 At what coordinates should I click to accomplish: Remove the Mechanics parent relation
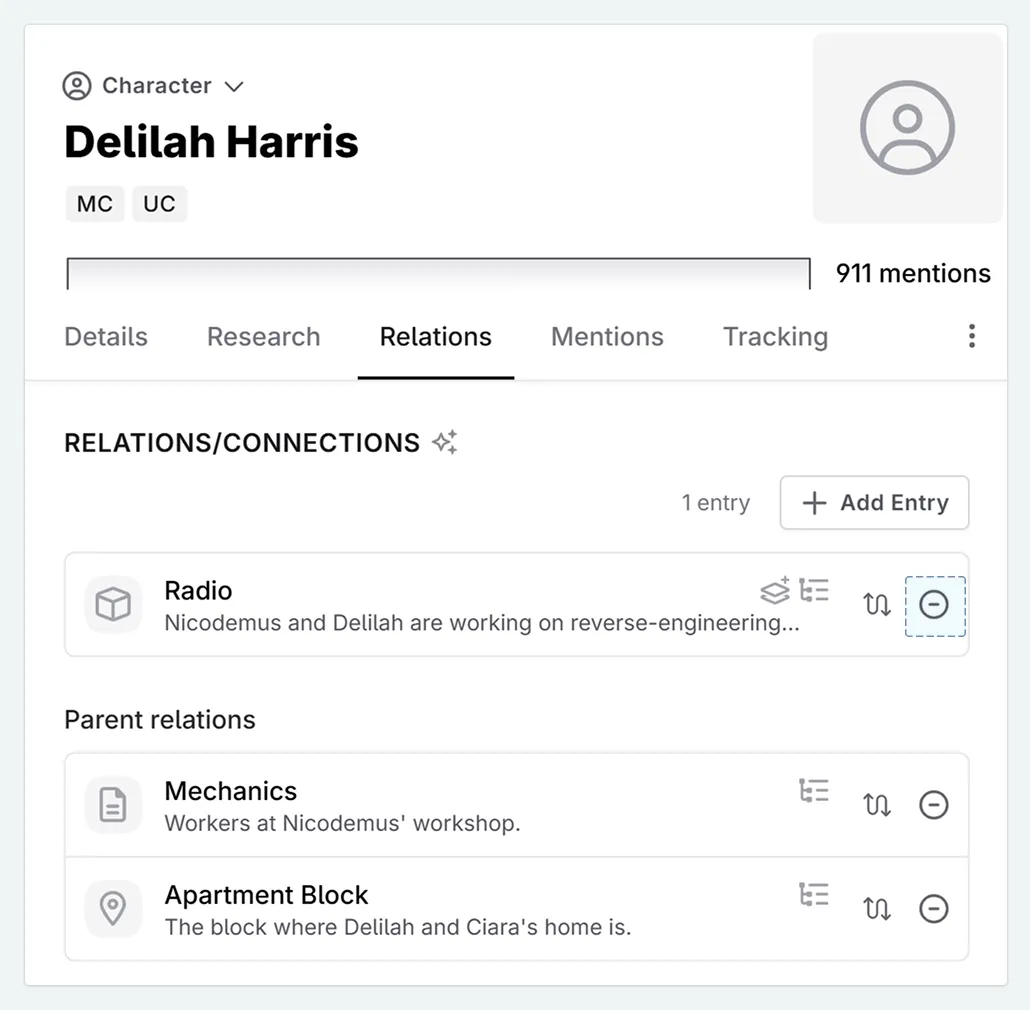click(x=934, y=804)
